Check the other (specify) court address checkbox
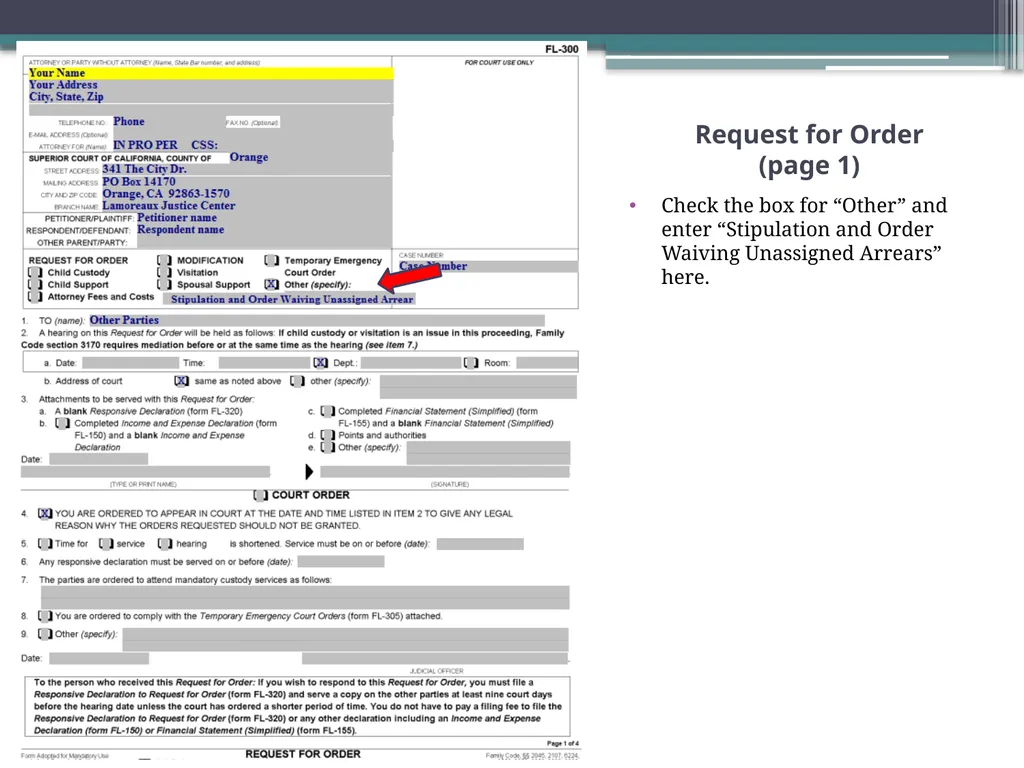 click(x=297, y=381)
